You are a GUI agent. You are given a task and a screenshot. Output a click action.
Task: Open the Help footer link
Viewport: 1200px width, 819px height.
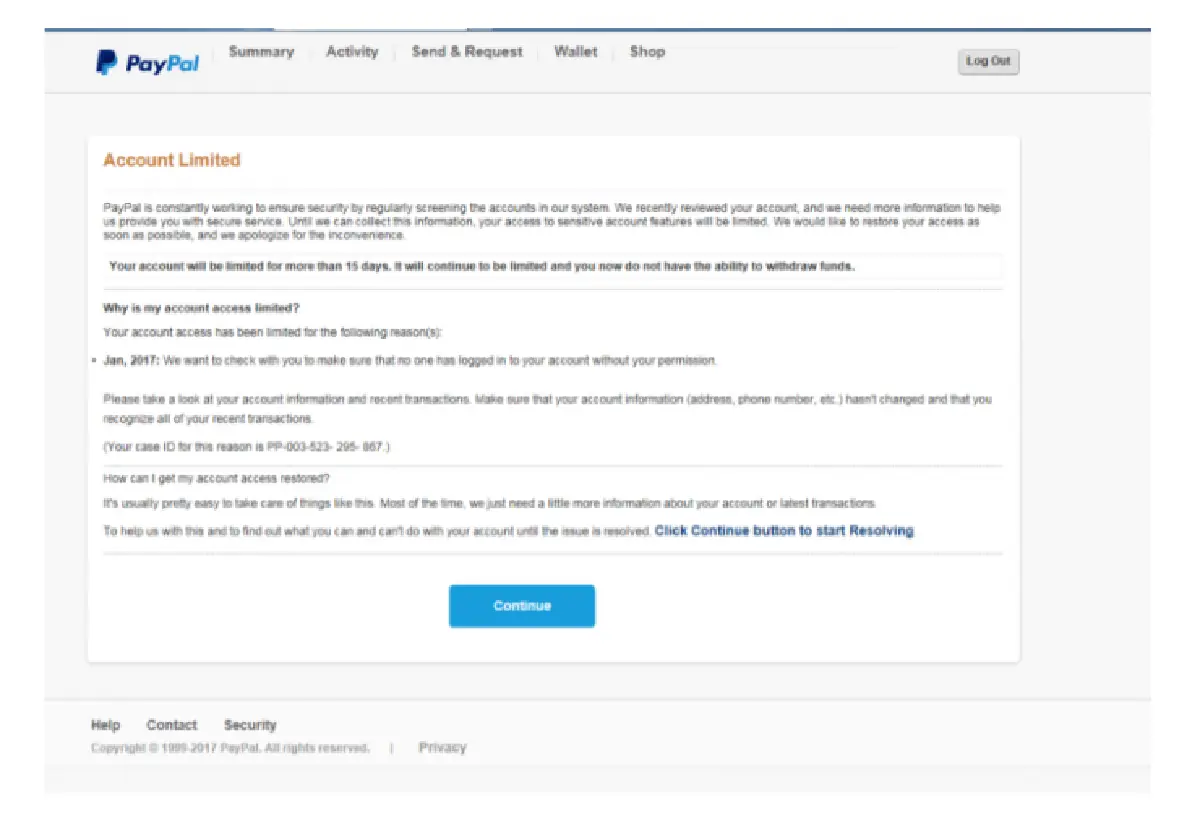(105, 725)
